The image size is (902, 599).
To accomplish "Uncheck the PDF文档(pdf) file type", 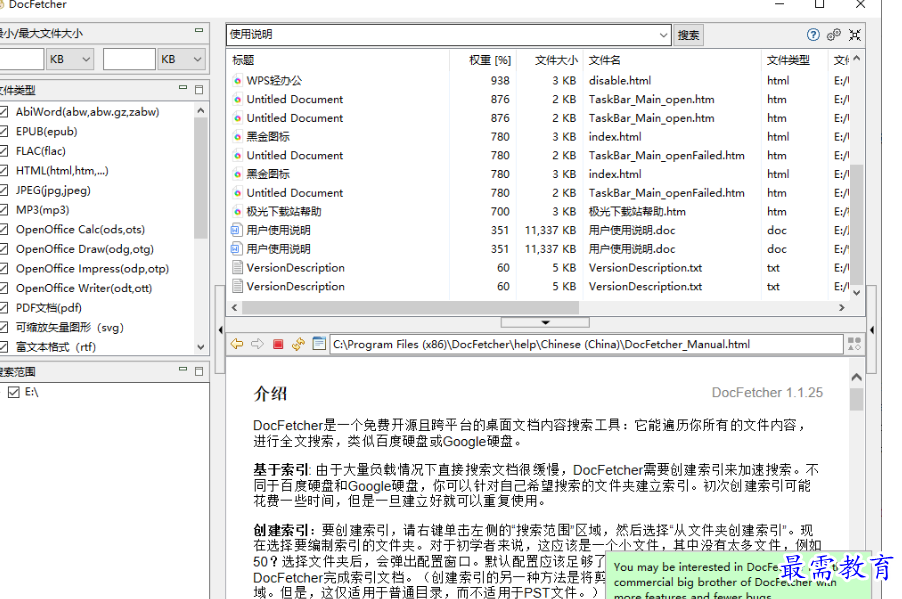I will (x=4, y=307).
